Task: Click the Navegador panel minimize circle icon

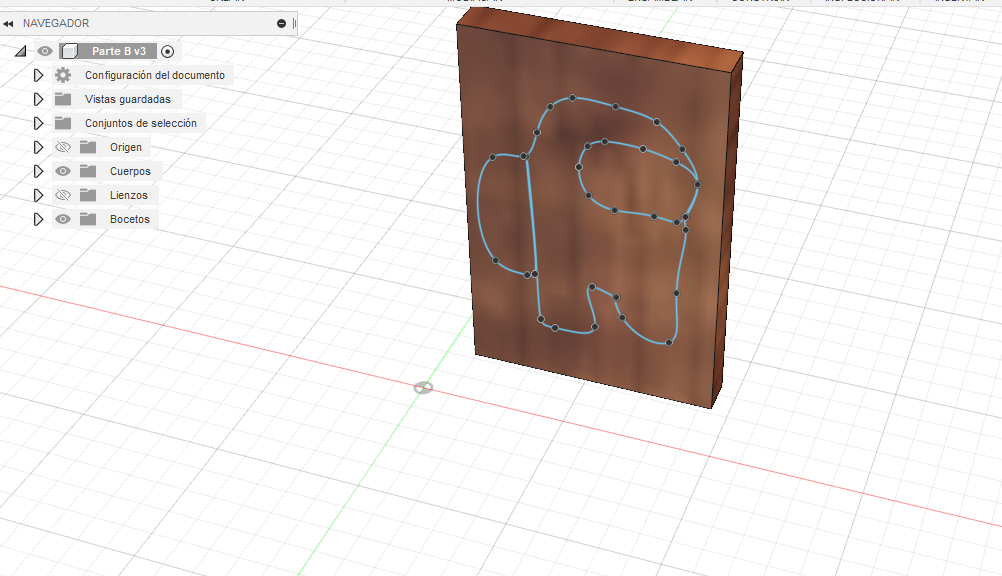Action: click(x=281, y=24)
